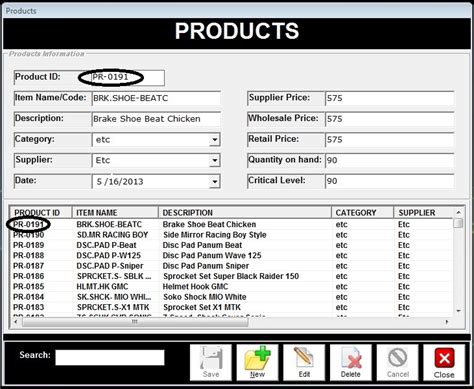
Task: Select row PR-0185 in product list
Action: click(x=231, y=286)
